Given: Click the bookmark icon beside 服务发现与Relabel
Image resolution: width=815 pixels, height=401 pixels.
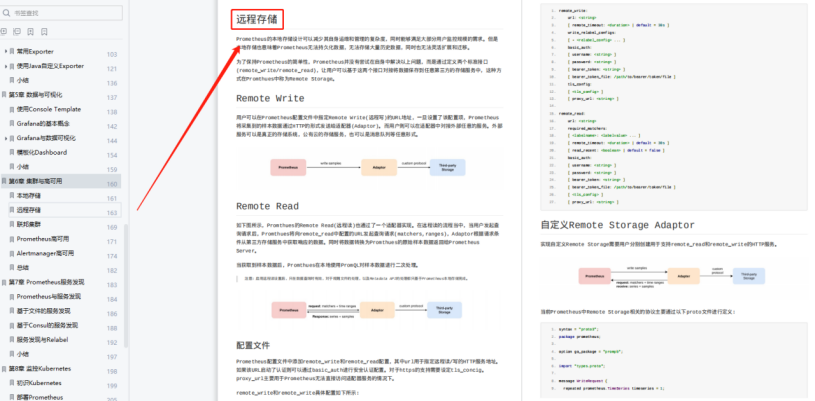Looking at the screenshot, I should tap(12, 340).
